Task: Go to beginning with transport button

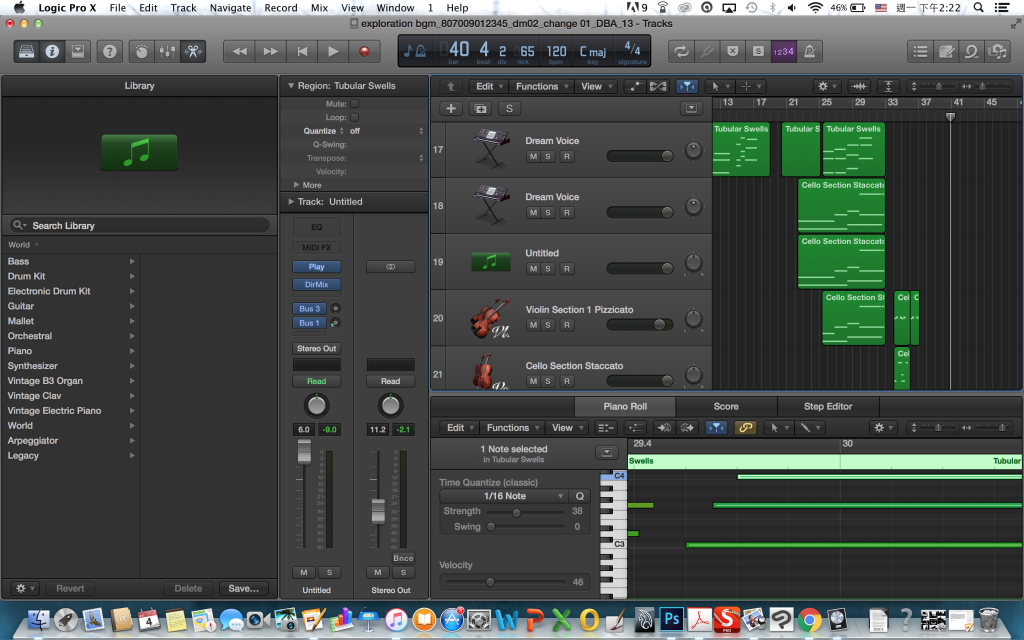Action: point(302,51)
